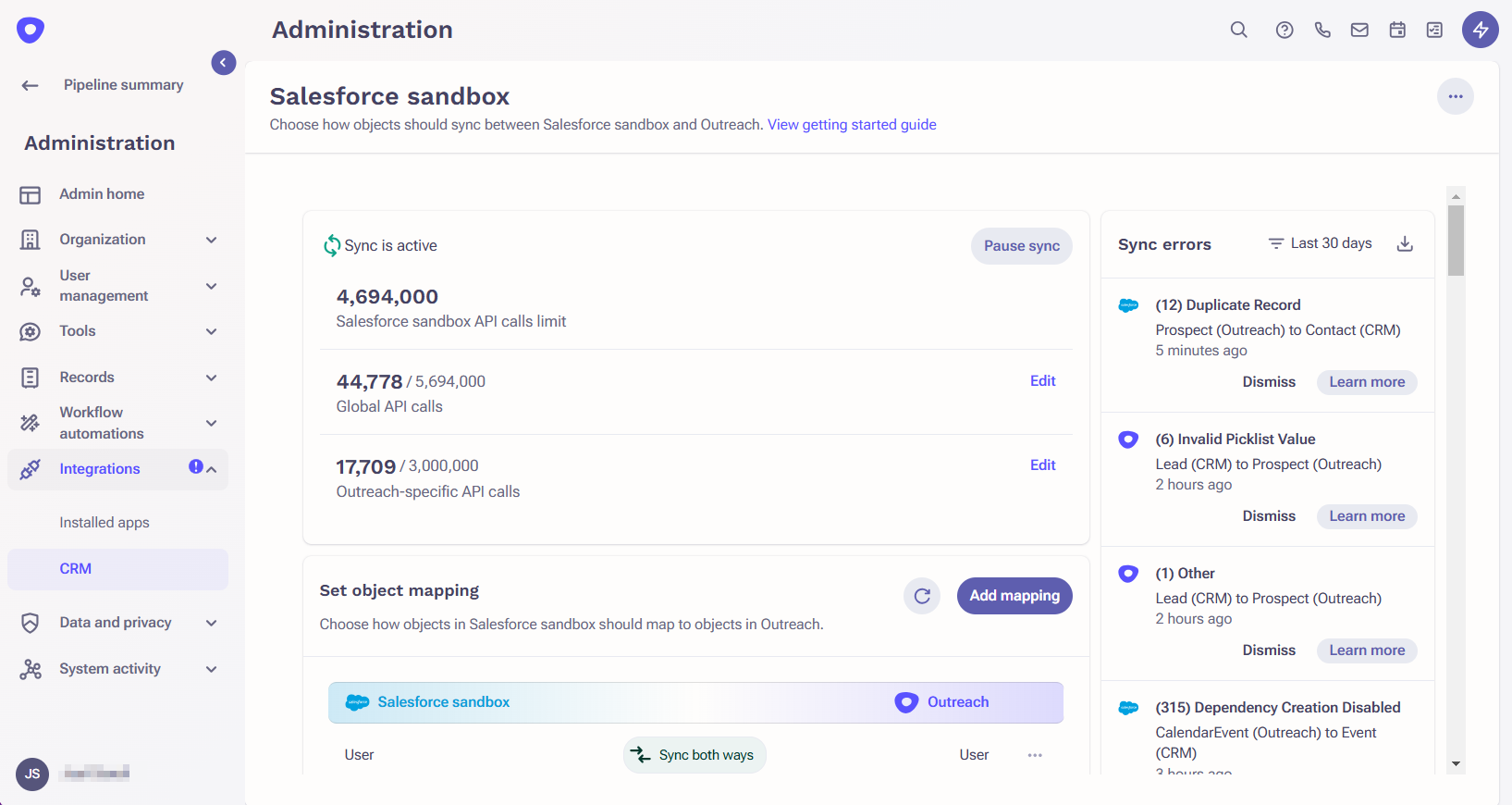Learn more about Invalid Picklist Value
Image resolution: width=1512 pixels, height=805 pixels.
[x=1367, y=516]
